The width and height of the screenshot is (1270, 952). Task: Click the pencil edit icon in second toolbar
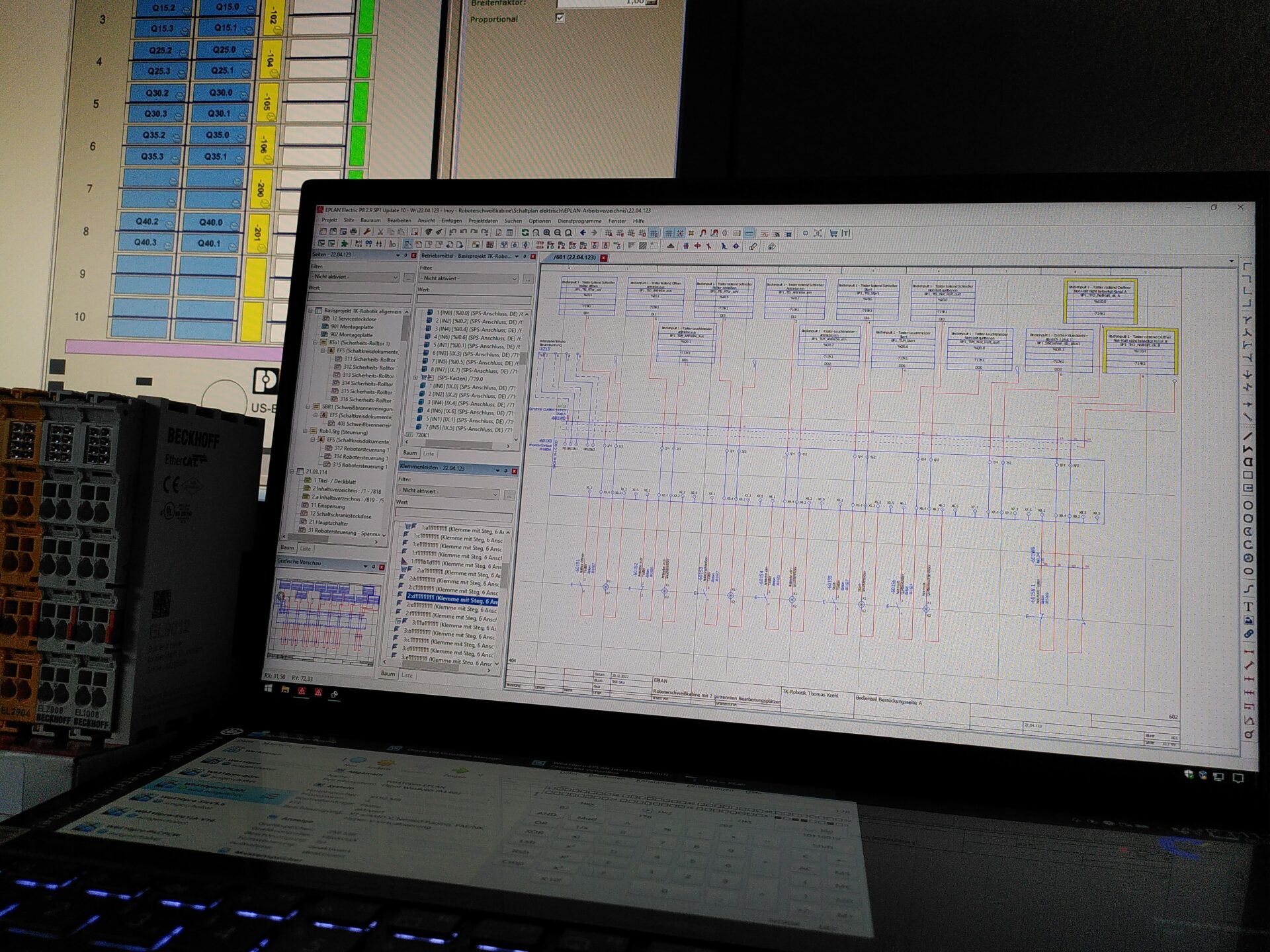point(753,247)
